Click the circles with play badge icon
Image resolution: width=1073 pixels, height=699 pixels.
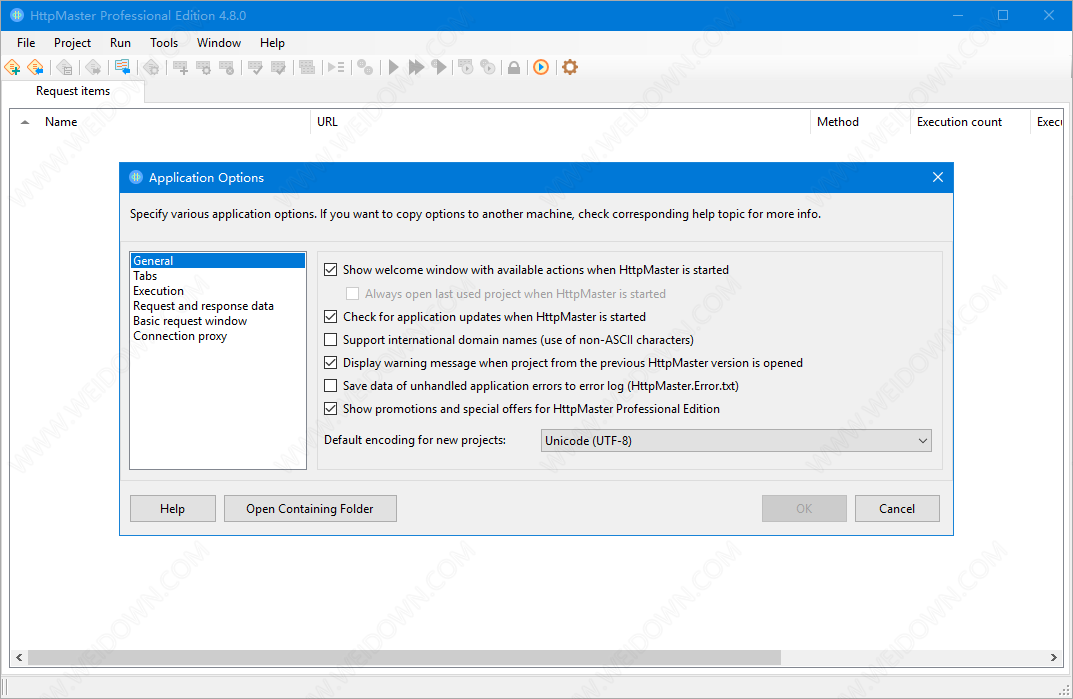click(488, 67)
